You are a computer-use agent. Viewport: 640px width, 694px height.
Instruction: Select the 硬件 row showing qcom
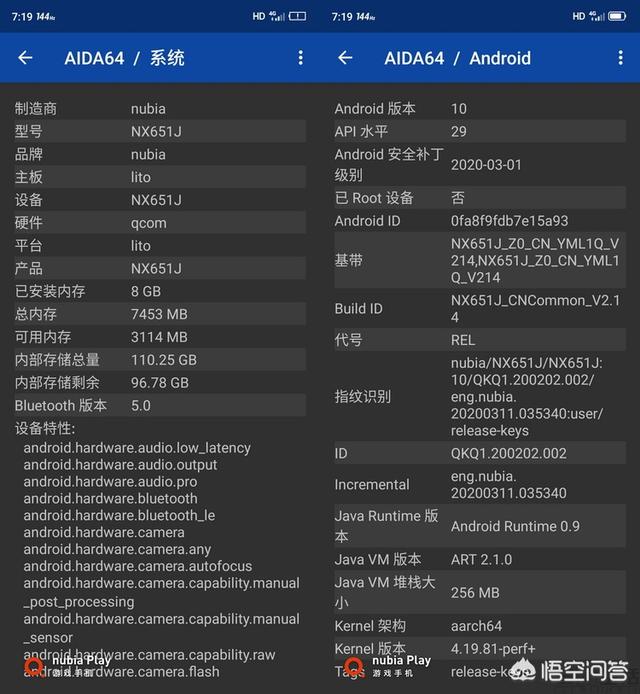[160, 223]
